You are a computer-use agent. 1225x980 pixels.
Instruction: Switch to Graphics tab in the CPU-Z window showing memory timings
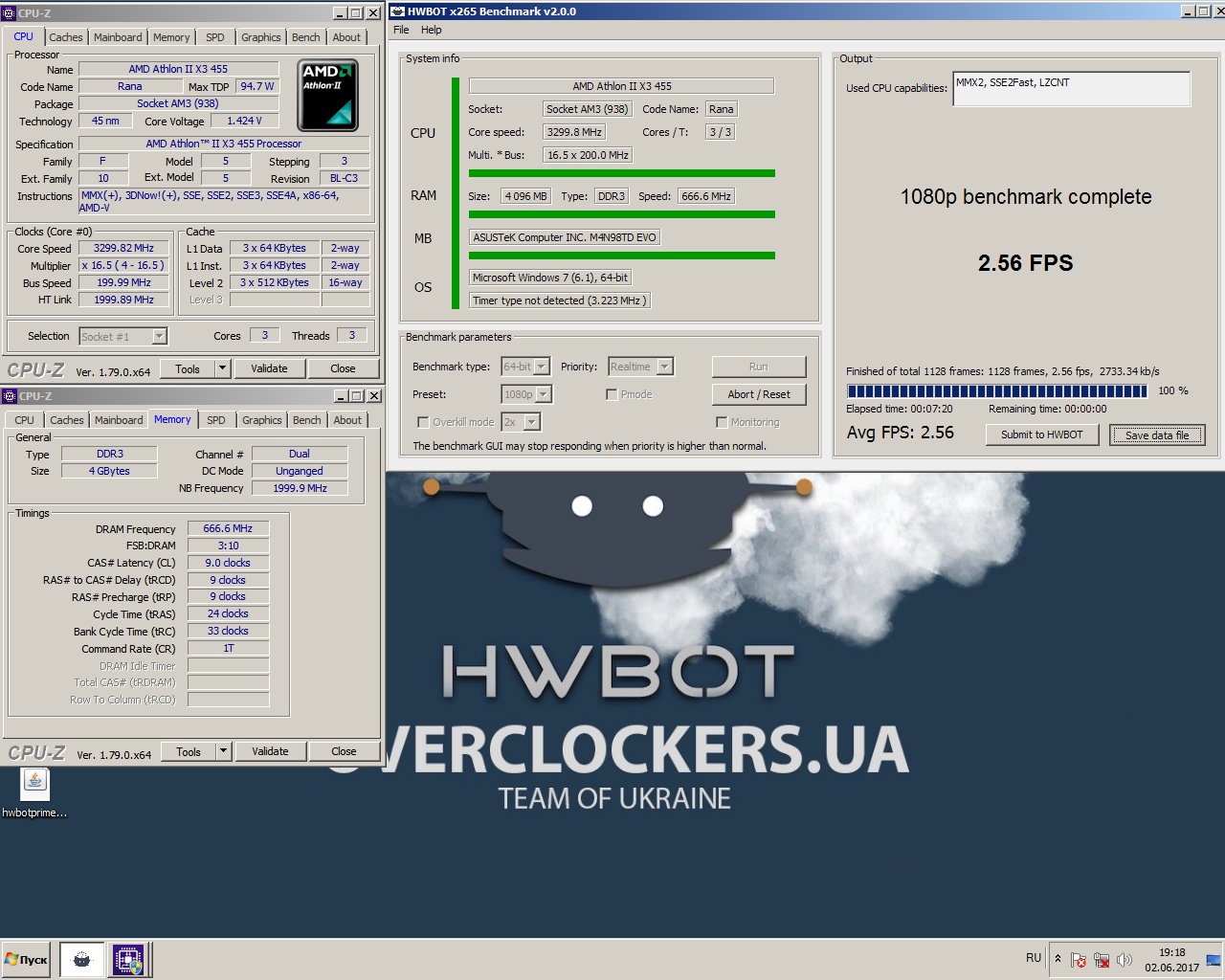pos(261,420)
